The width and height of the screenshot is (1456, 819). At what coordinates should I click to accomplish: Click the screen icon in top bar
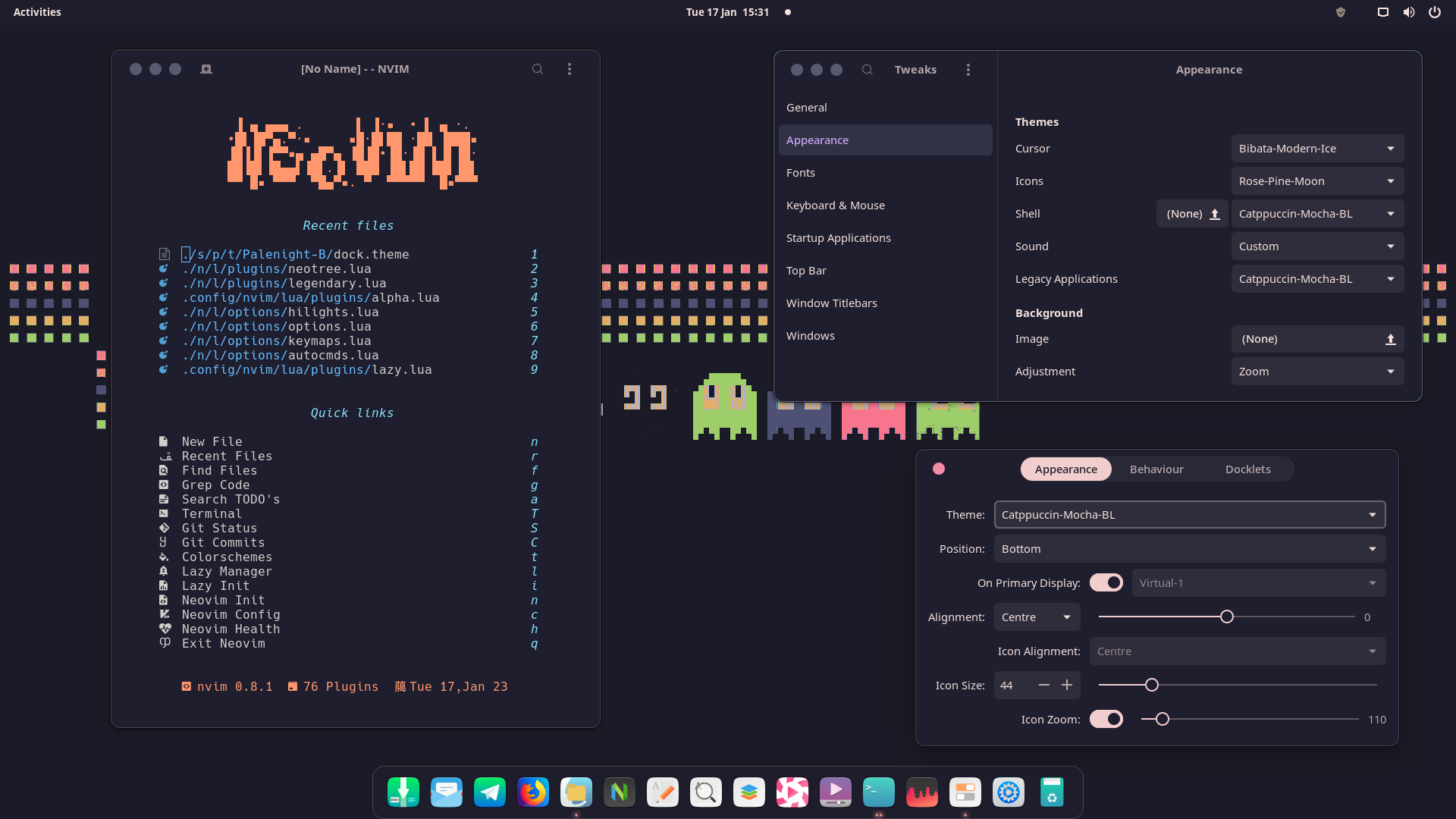tap(1383, 12)
